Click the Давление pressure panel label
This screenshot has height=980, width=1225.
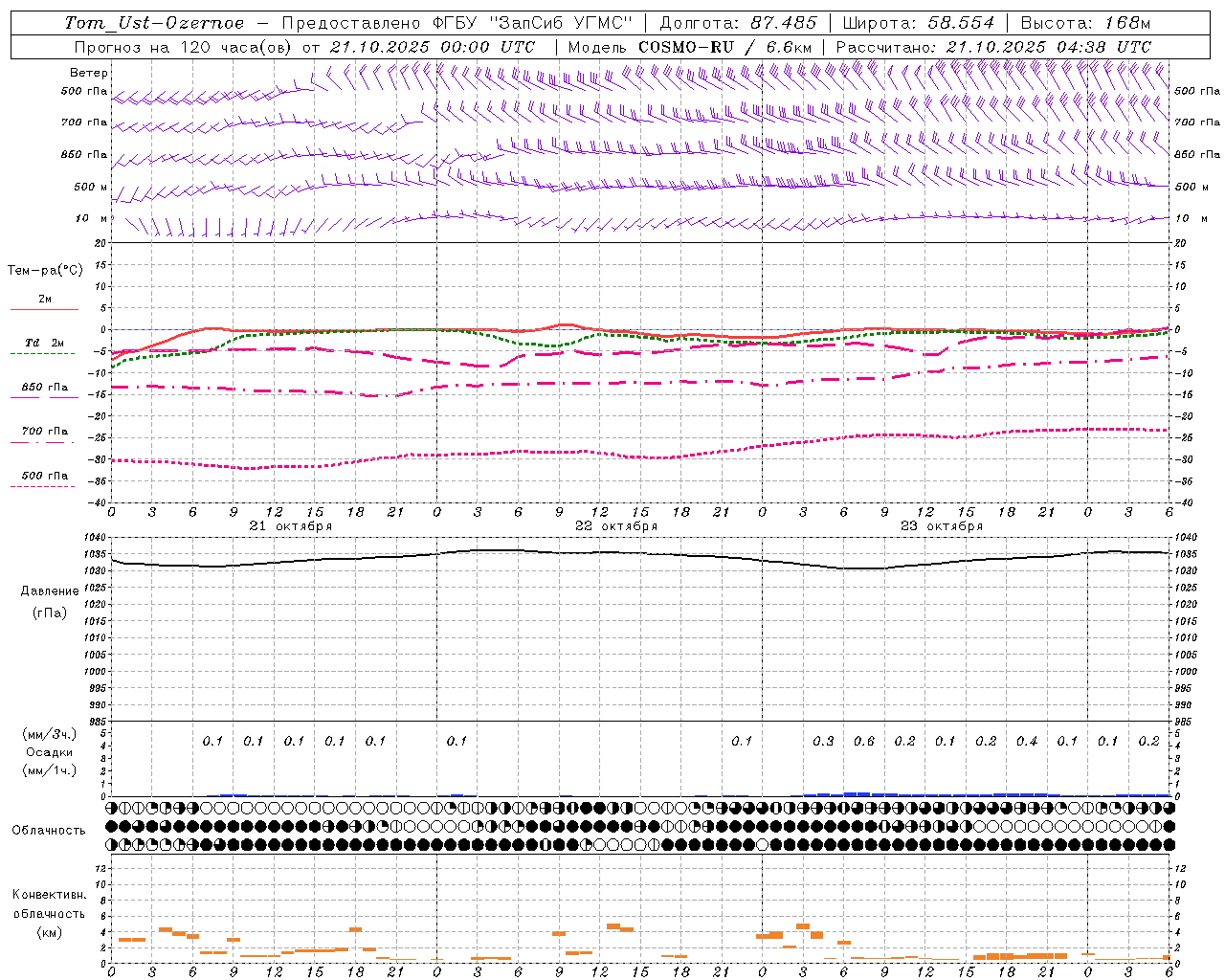pyautogui.click(x=50, y=591)
